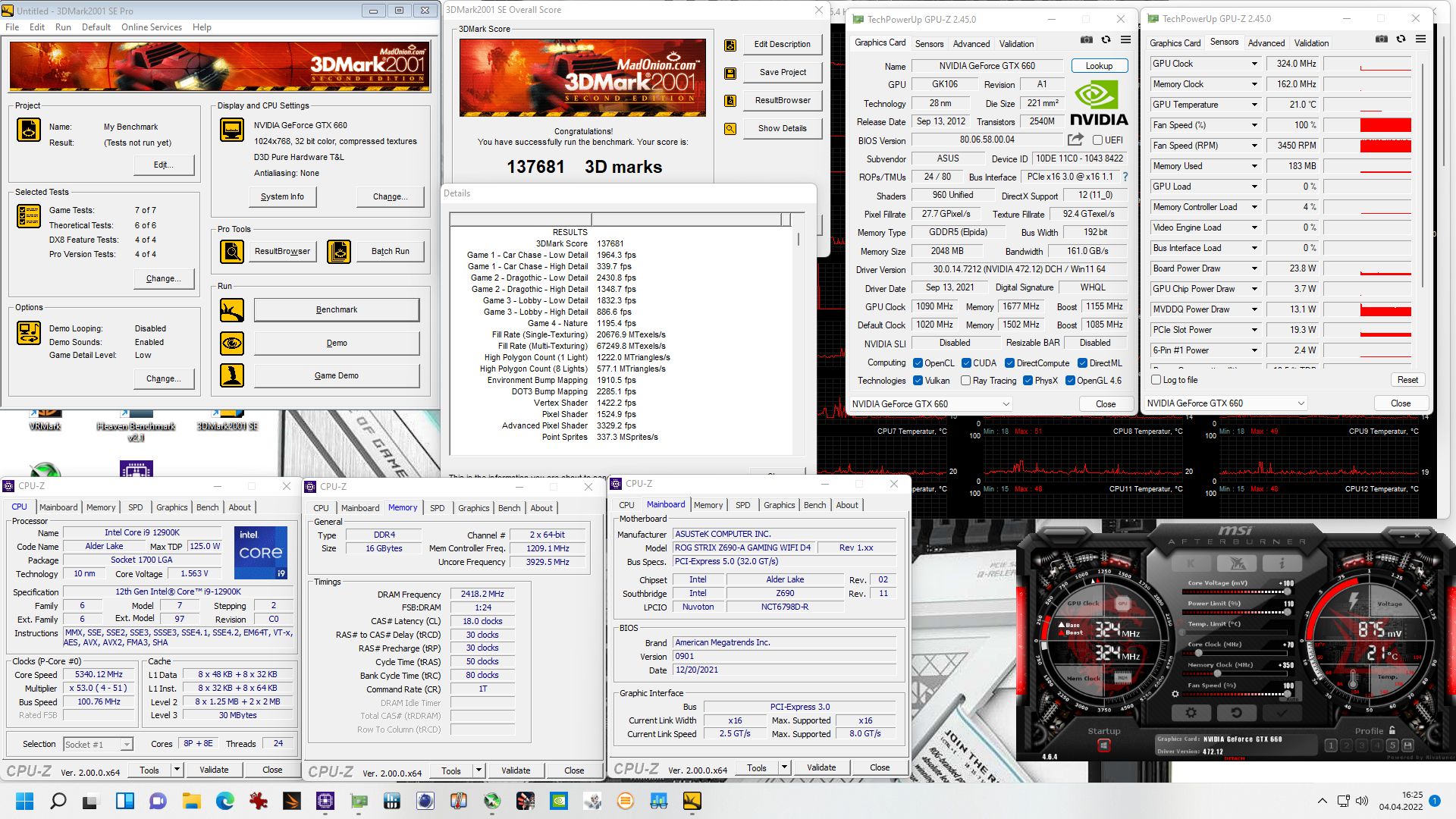Toggle the DirectCompute checkbox in GPU-Z
The height and width of the screenshot is (819, 1456).
coord(1009,363)
